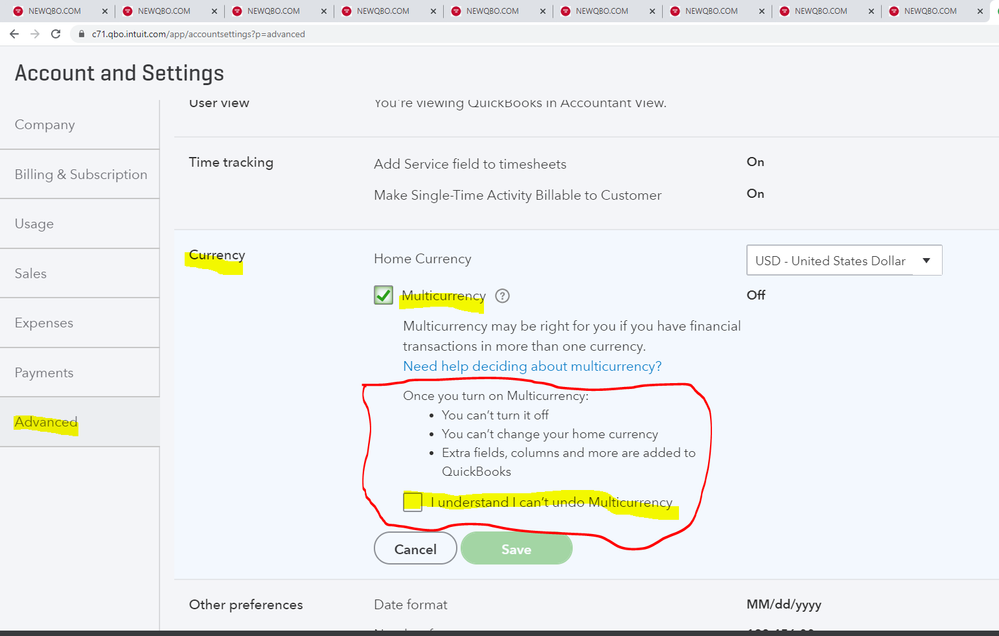Click You can't change your home currency bullet
Image resolution: width=999 pixels, height=636 pixels.
pyautogui.click(x=550, y=434)
